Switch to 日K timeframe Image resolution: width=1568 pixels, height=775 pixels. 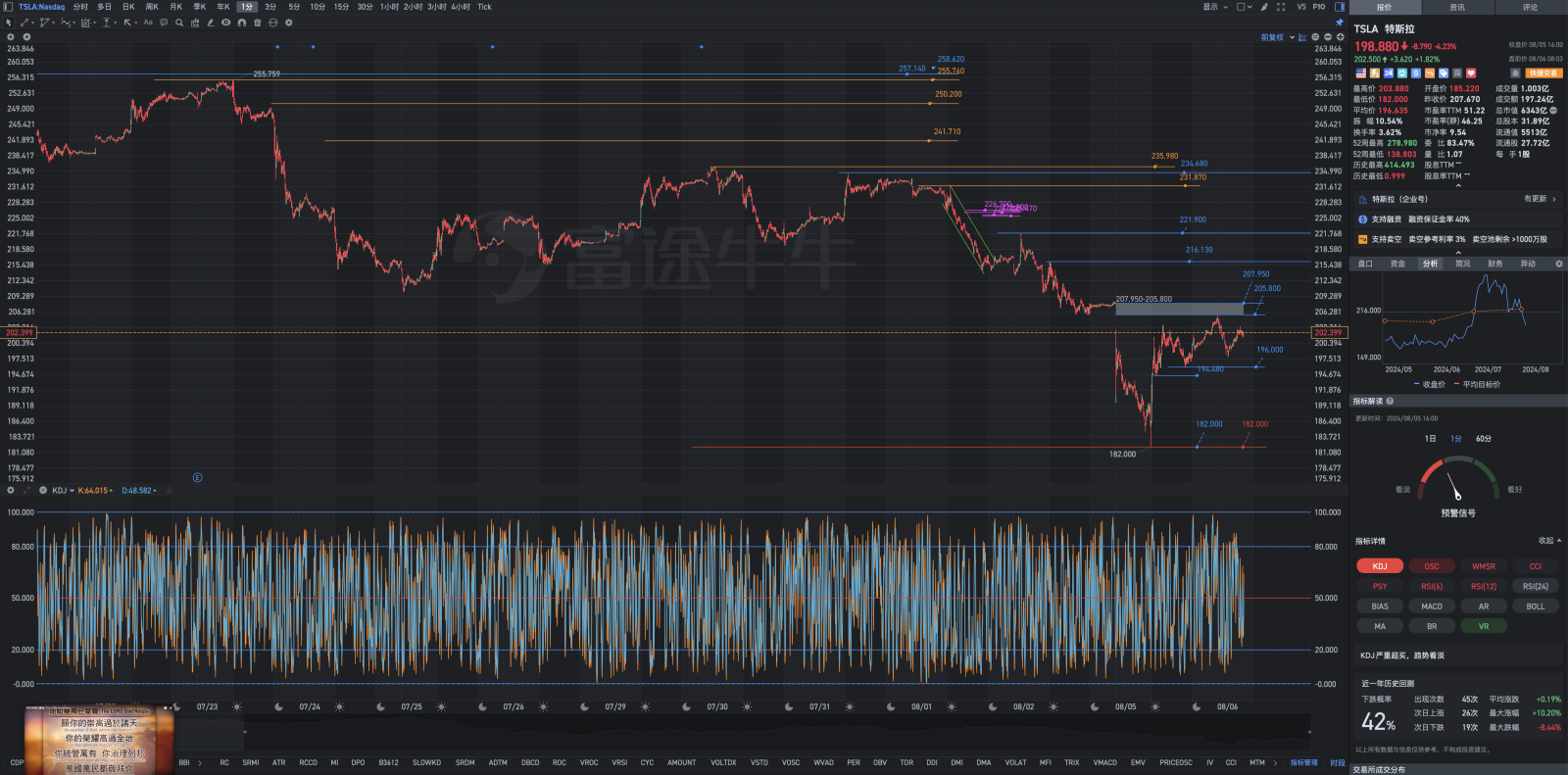click(x=128, y=7)
